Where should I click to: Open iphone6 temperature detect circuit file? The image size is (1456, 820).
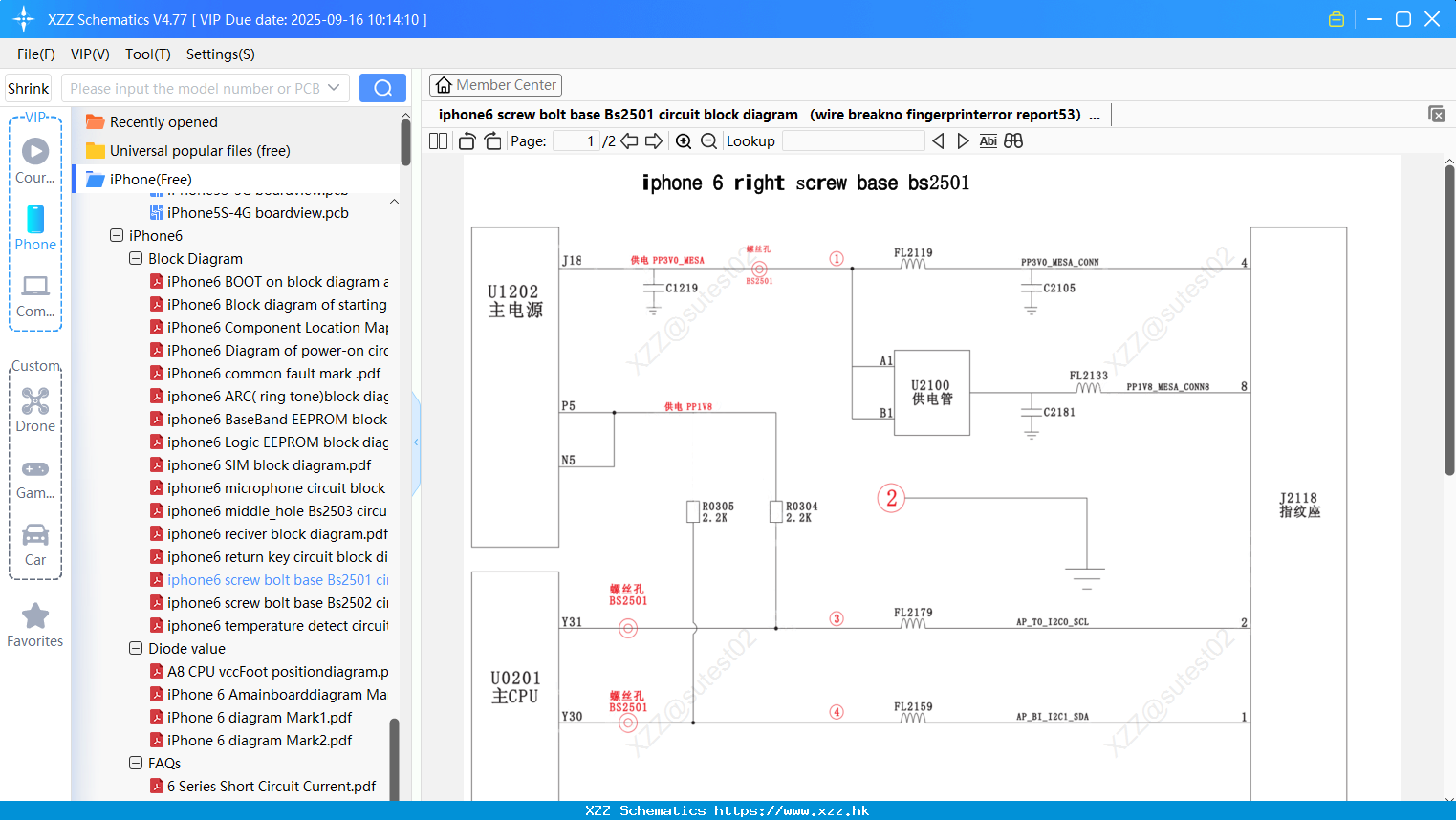pos(269,625)
